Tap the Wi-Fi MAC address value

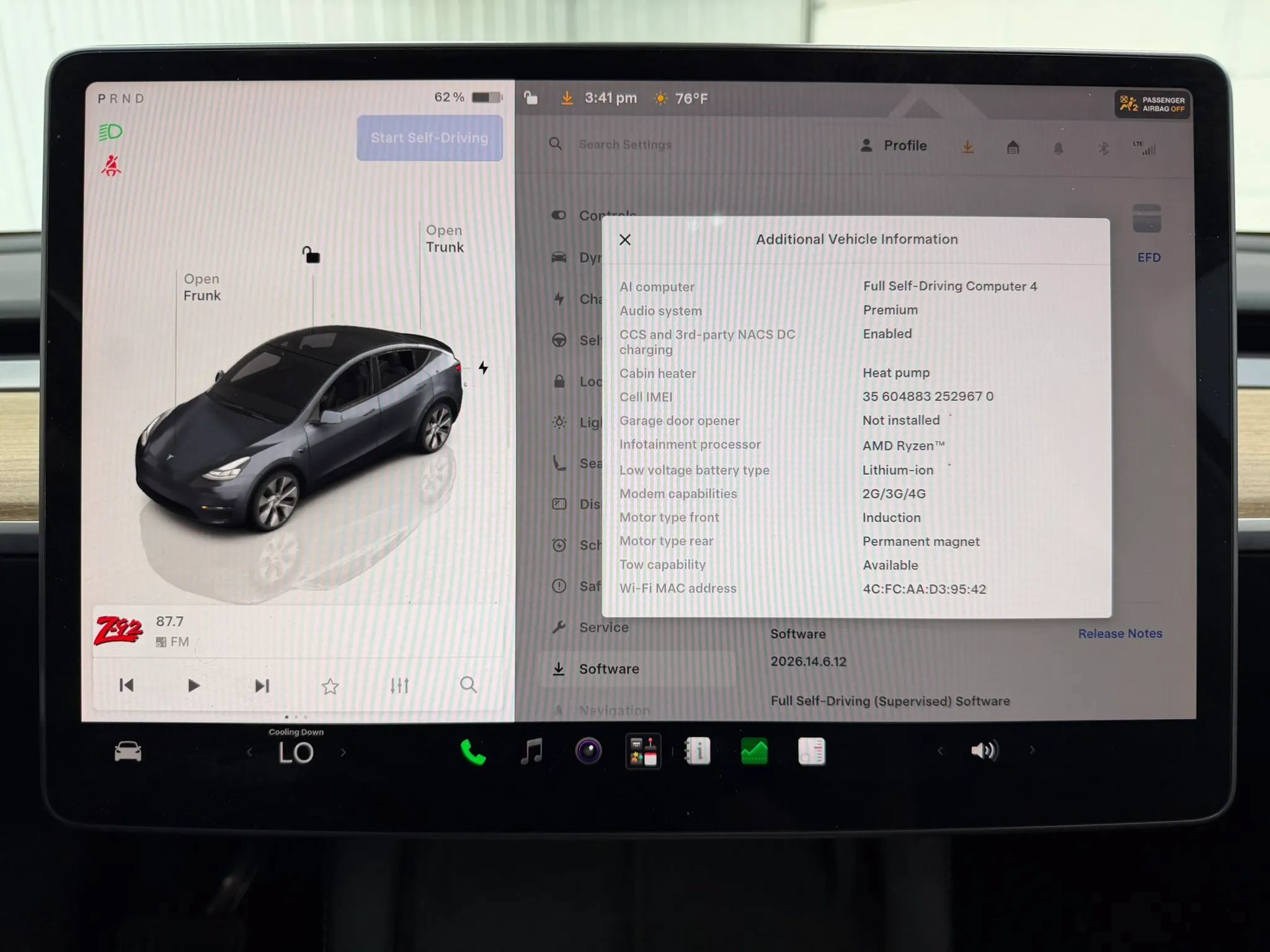click(924, 589)
